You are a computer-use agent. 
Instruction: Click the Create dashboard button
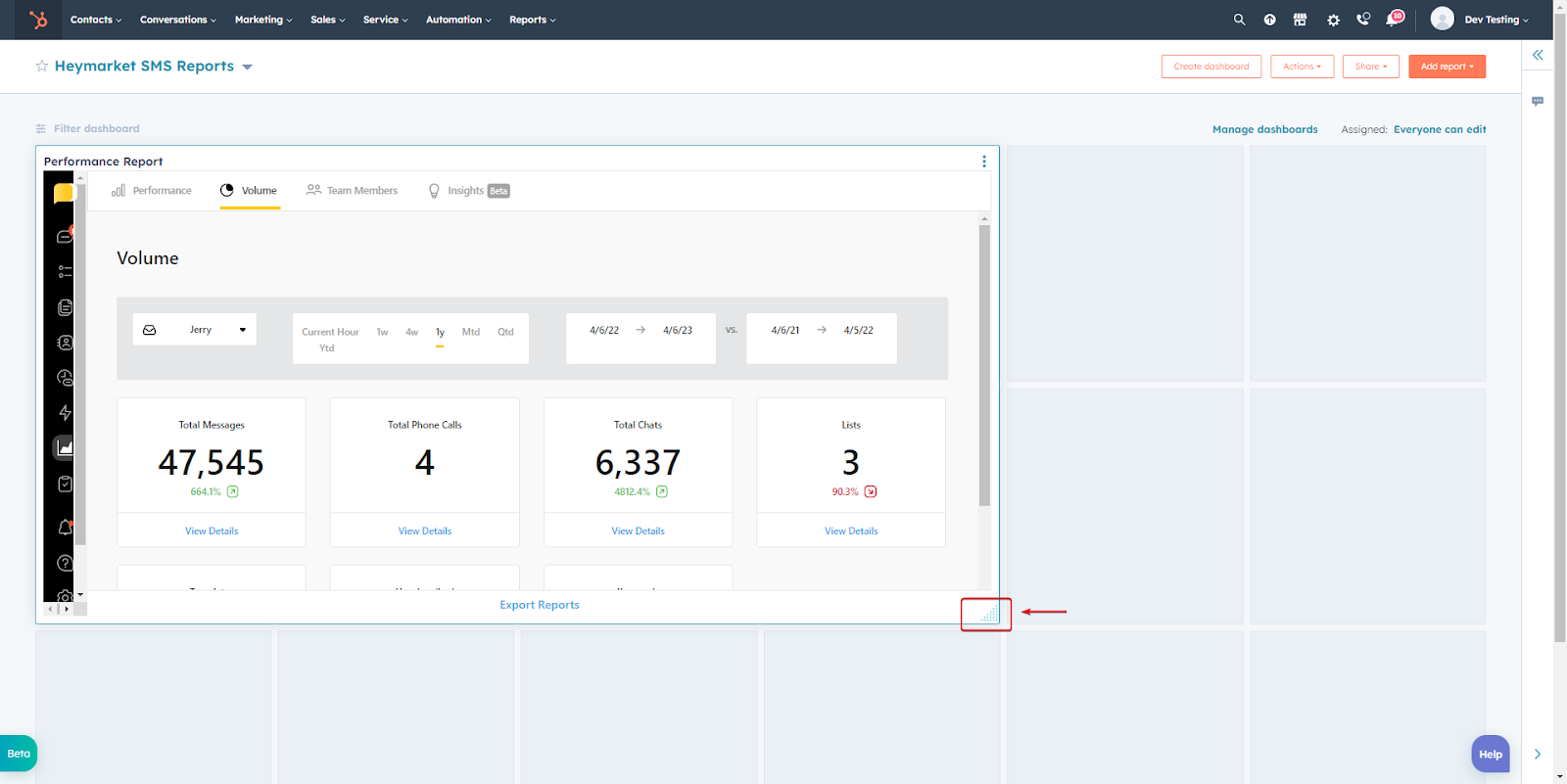pyautogui.click(x=1211, y=67)
